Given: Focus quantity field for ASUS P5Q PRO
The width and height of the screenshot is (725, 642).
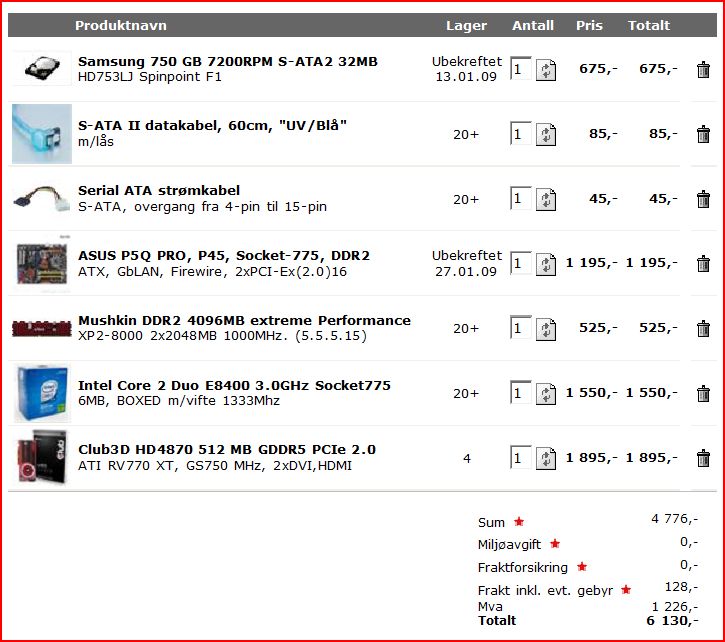Looking at the screenshot, I should 521,263.
